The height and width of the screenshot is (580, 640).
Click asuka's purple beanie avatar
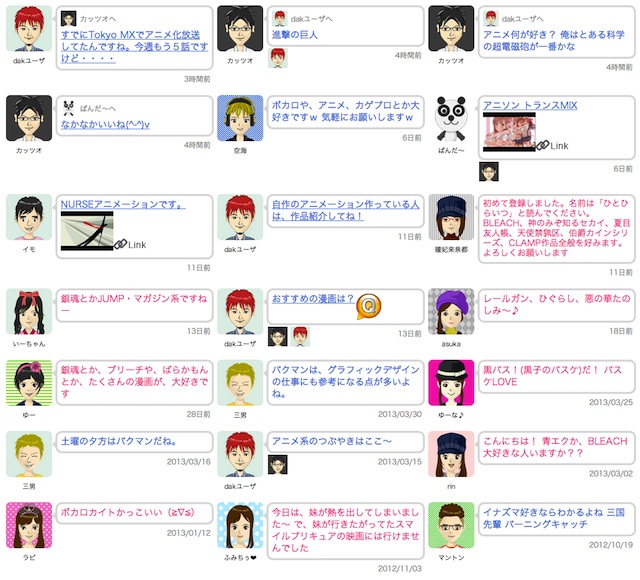pos(451,311)
